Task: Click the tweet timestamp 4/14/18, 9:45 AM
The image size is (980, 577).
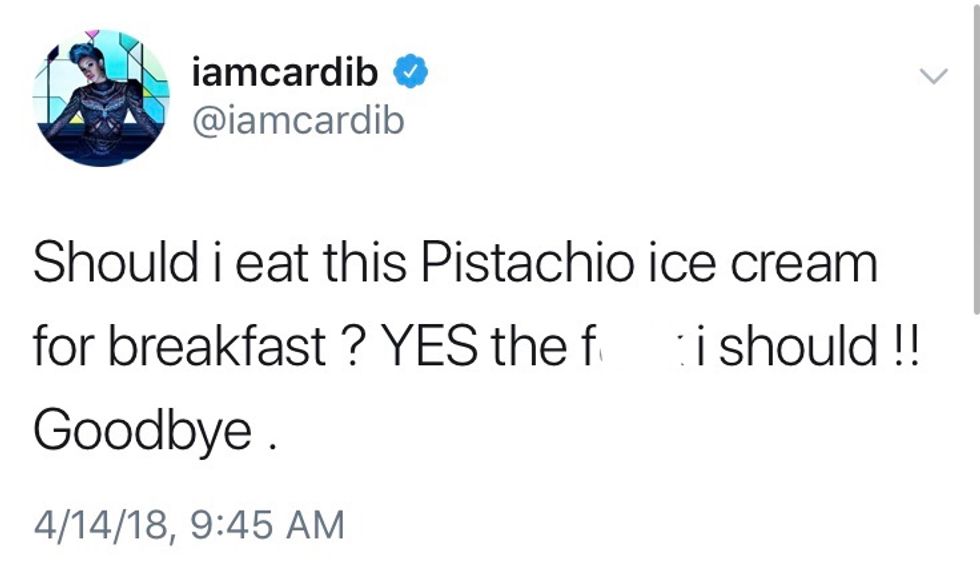Action: coord(188,525)
